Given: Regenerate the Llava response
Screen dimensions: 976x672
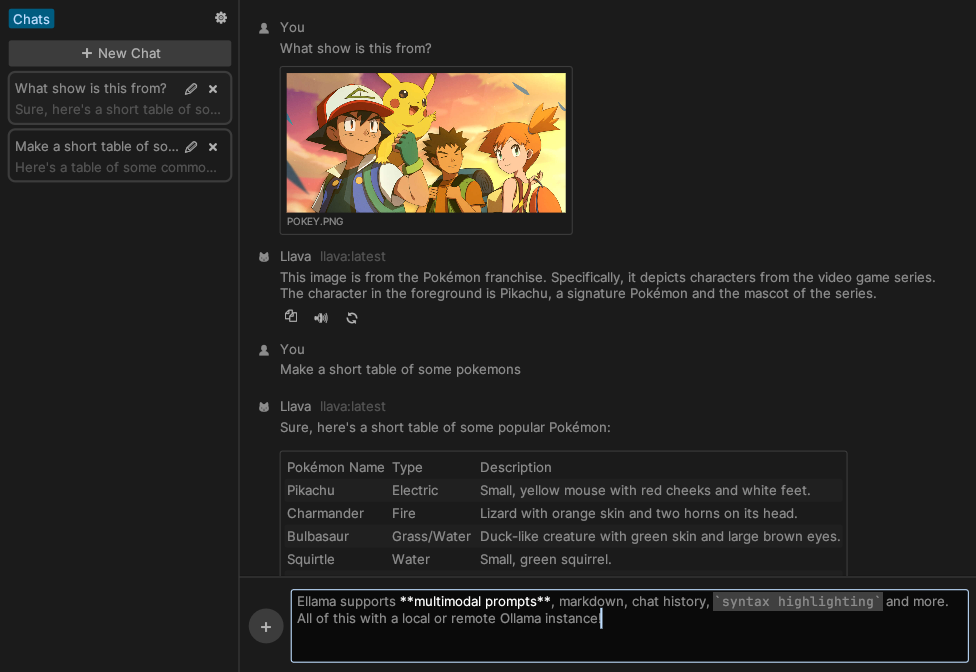Looking at the screenshot, I should pos(351,317).
